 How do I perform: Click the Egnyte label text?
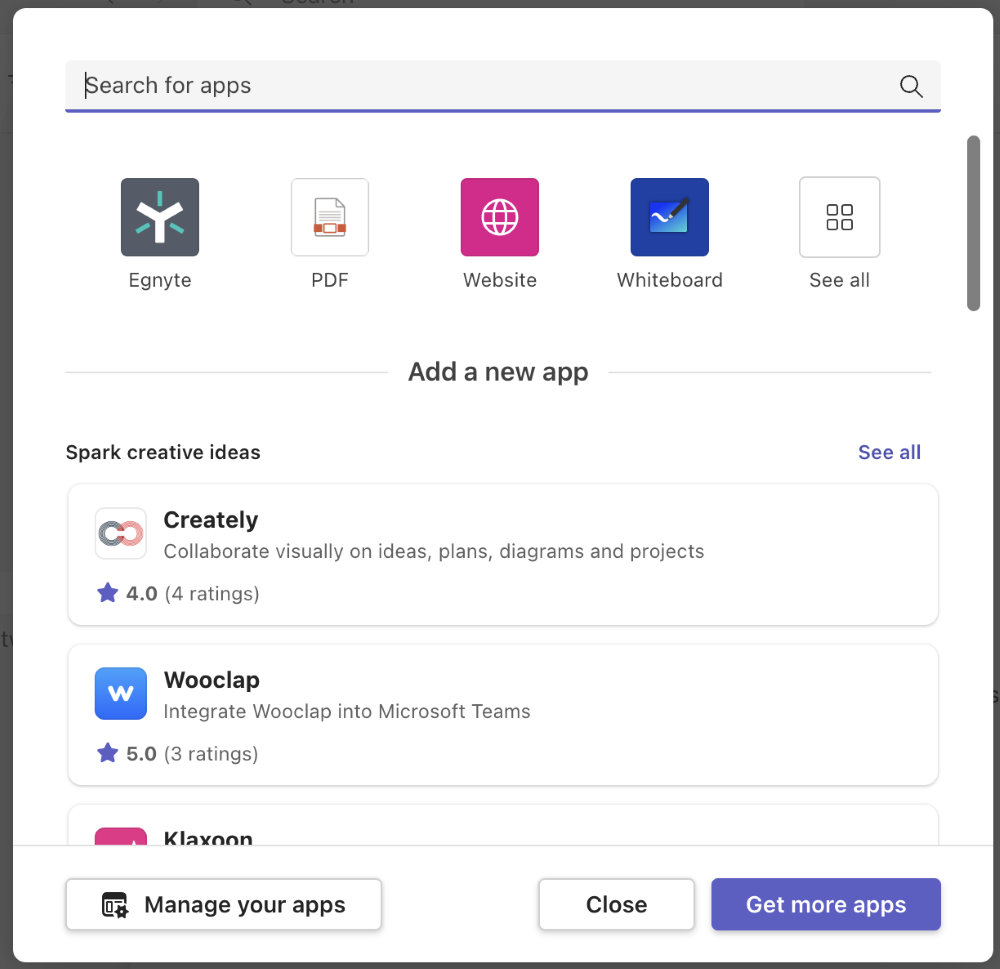coord(160,280)
